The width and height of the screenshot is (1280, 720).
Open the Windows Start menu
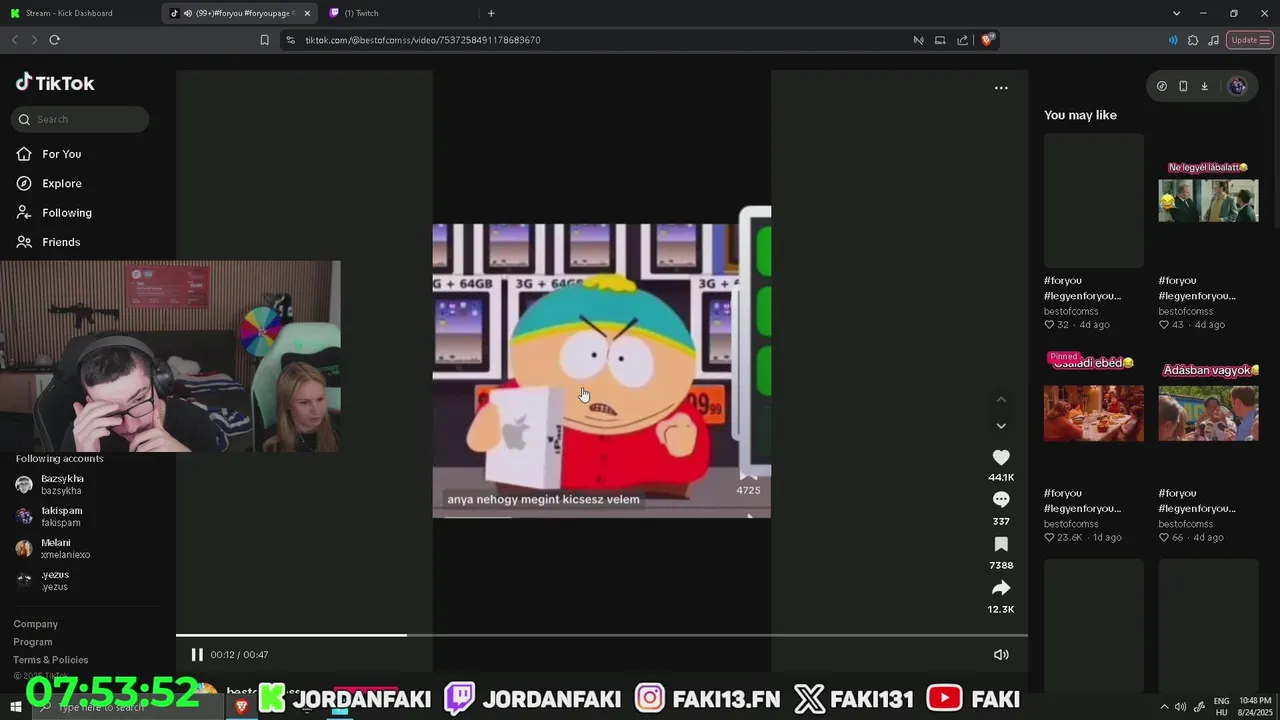pyautogui.click(x=15, y=706)
